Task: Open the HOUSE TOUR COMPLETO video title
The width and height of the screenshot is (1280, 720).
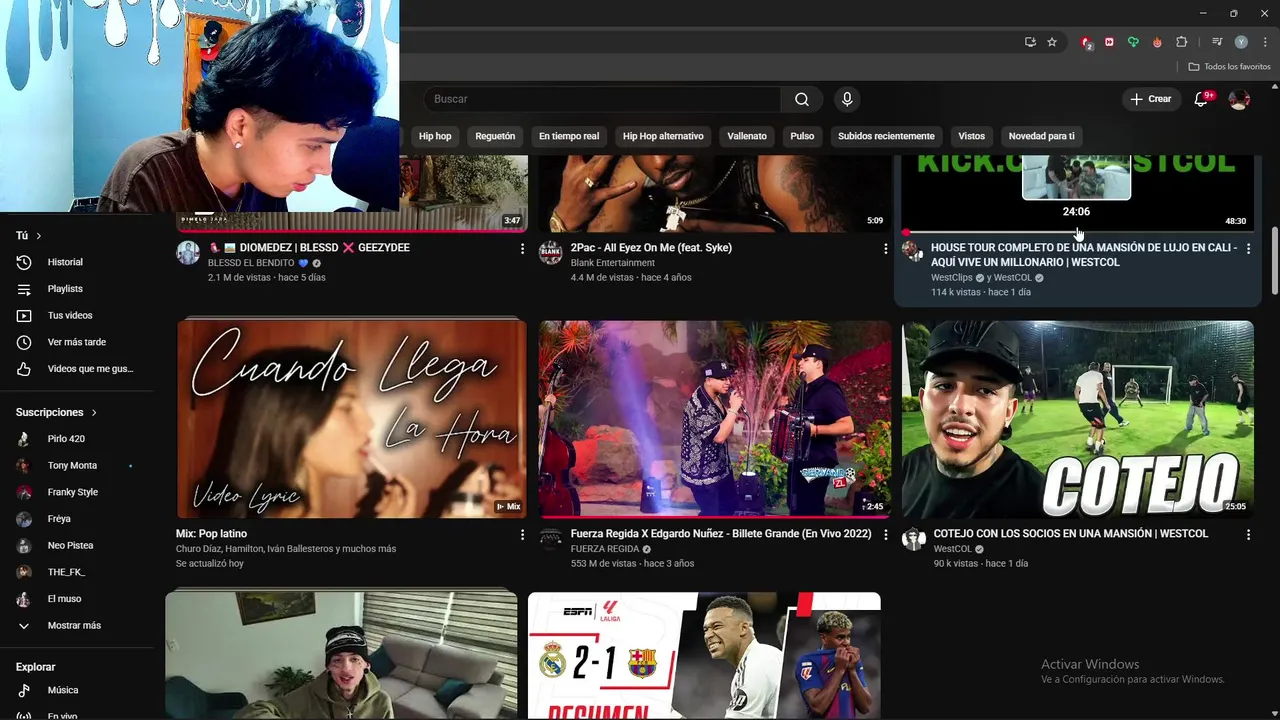Action: coord(1083,255)
